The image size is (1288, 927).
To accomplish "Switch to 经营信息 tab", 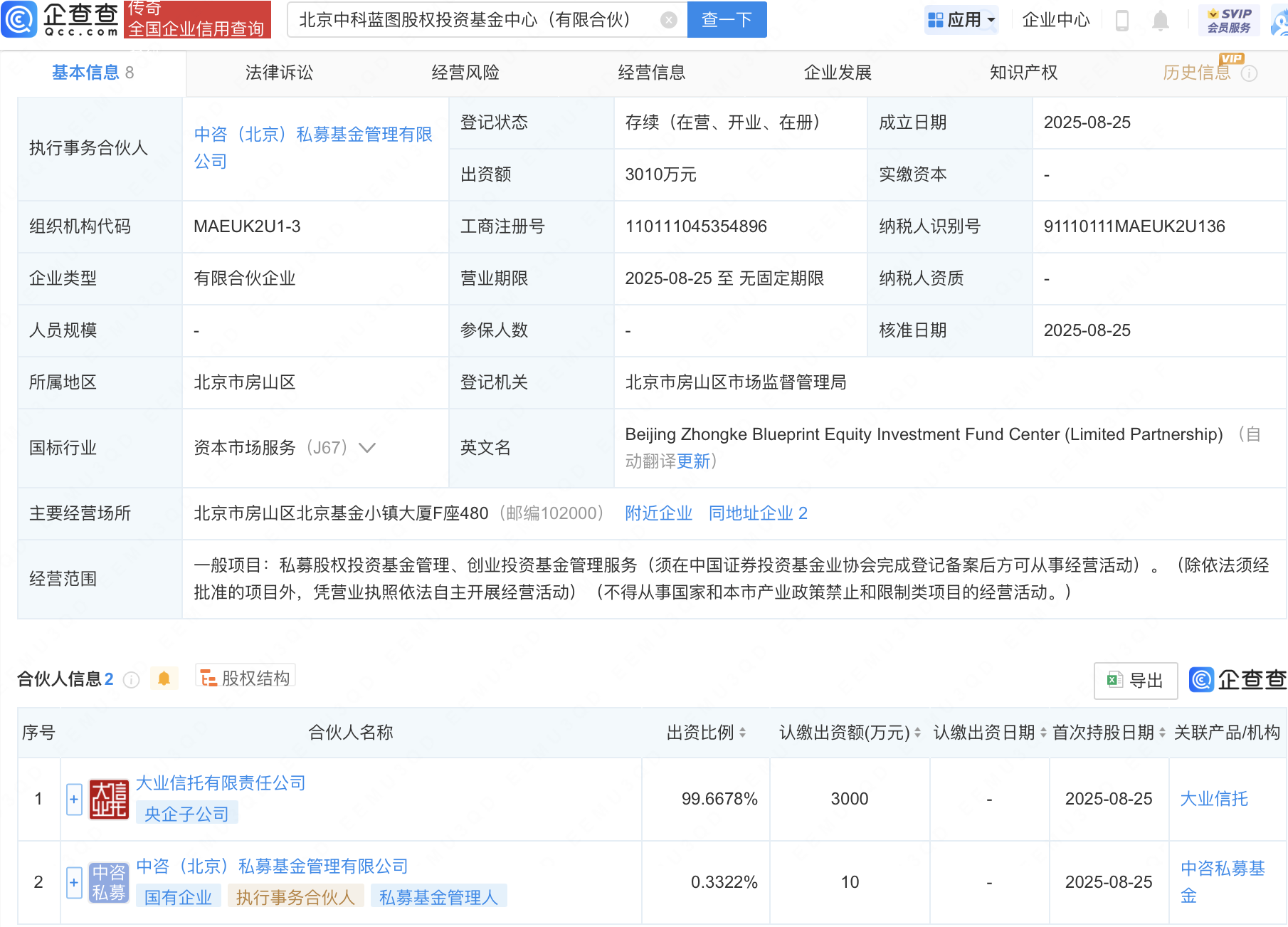I will [652, 73].
